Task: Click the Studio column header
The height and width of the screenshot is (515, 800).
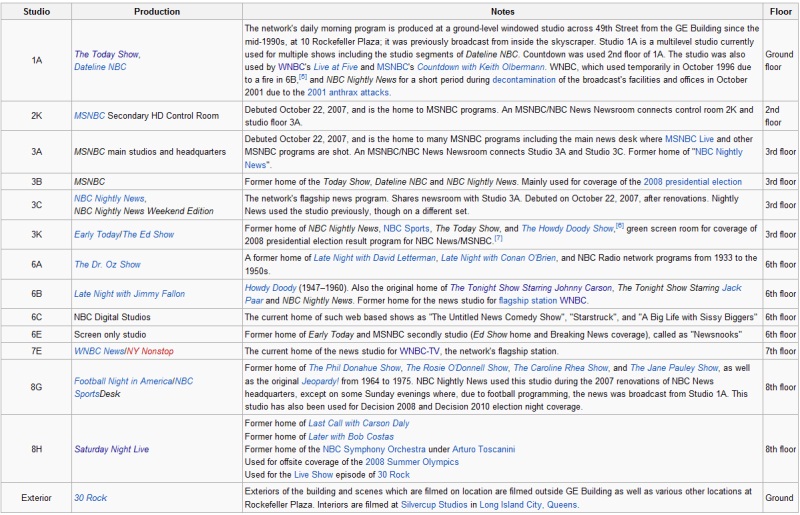Action: [x=36, y=11]
